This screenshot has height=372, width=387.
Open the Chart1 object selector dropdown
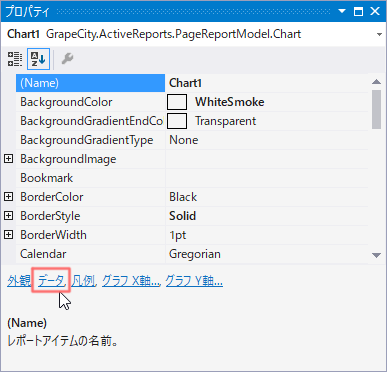379,34
